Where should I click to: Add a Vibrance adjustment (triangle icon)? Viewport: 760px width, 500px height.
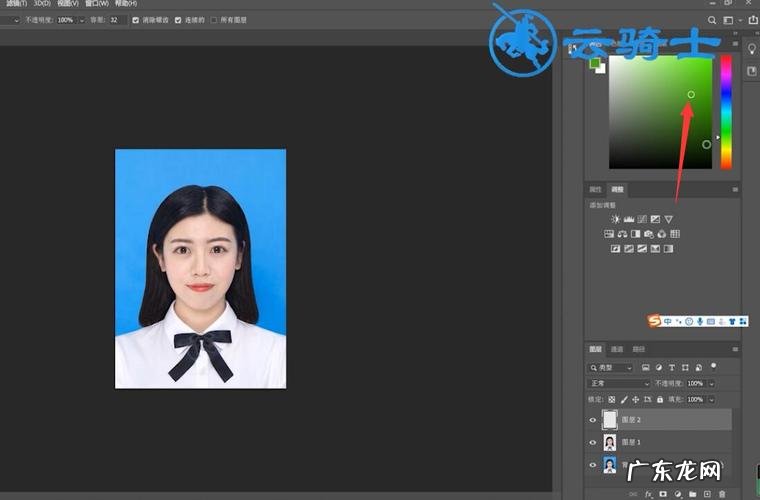(x=669, y=219)
